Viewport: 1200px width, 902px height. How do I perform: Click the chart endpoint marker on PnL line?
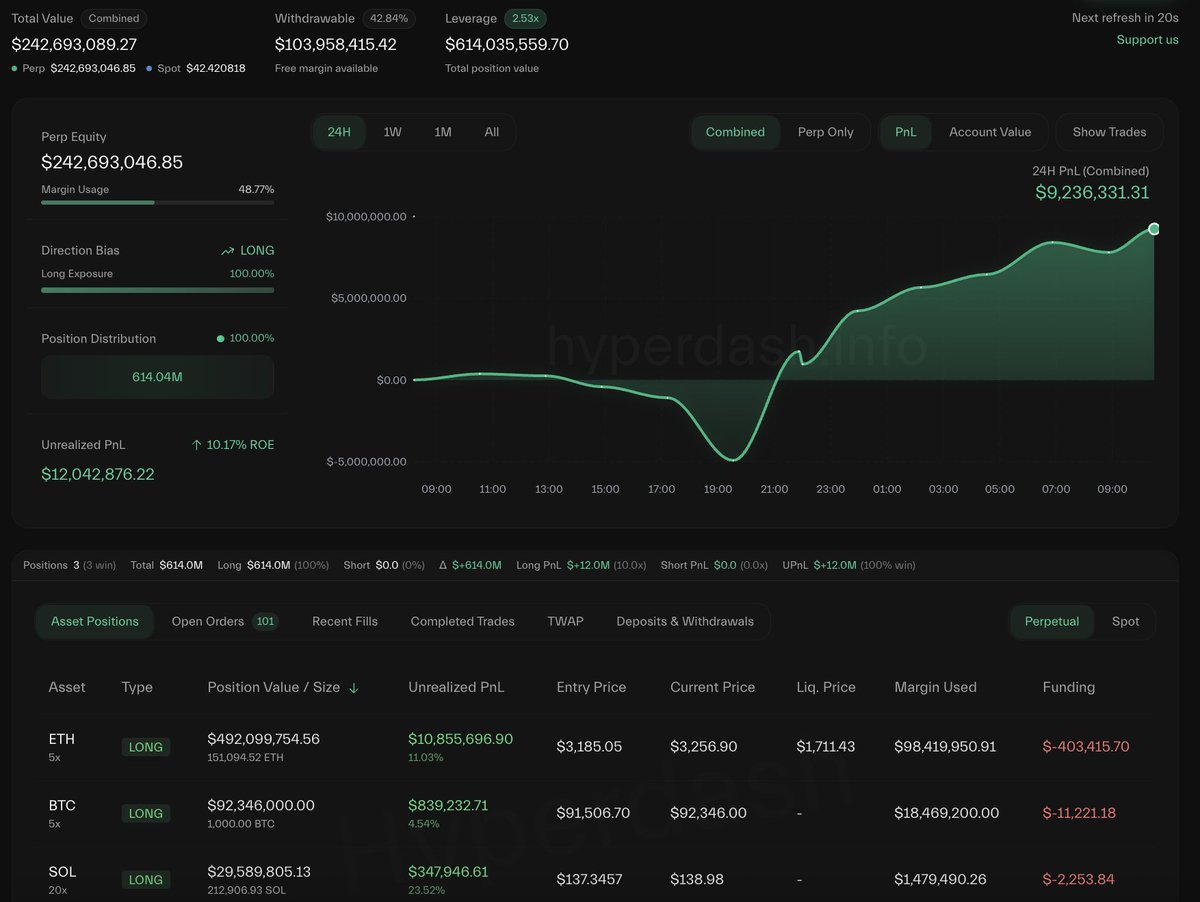click(1154, 229)
